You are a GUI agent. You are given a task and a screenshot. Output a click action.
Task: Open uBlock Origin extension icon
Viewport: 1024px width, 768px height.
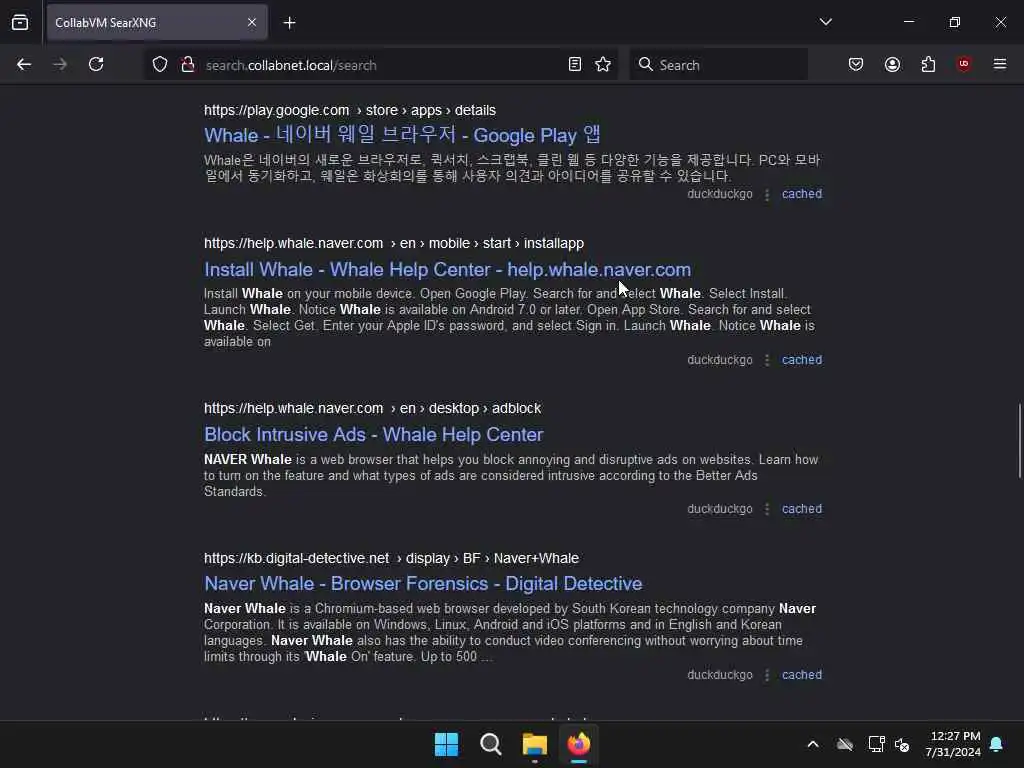(x=964, y=64)
